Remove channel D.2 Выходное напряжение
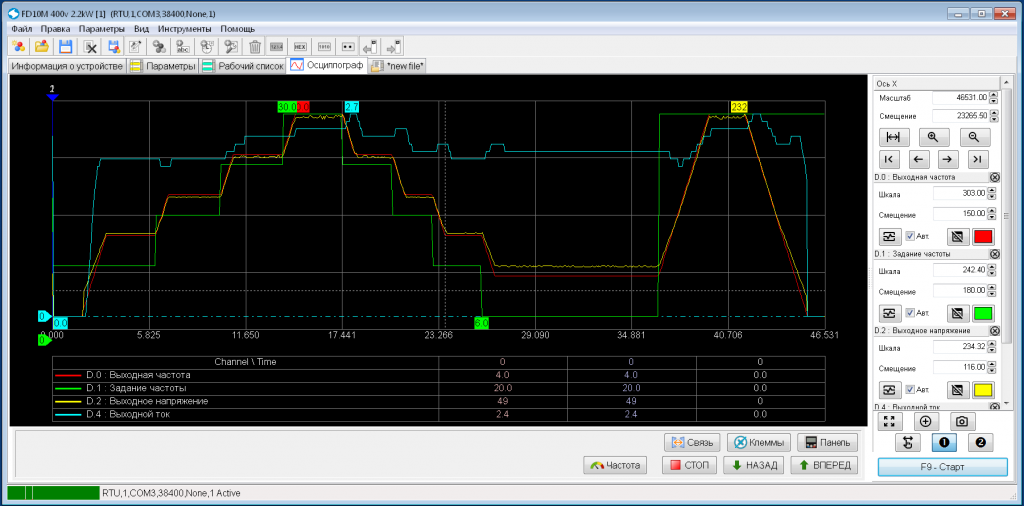The height and width of the screenshot is (506, 1024). pyautogui.click(x=994, y=330)
